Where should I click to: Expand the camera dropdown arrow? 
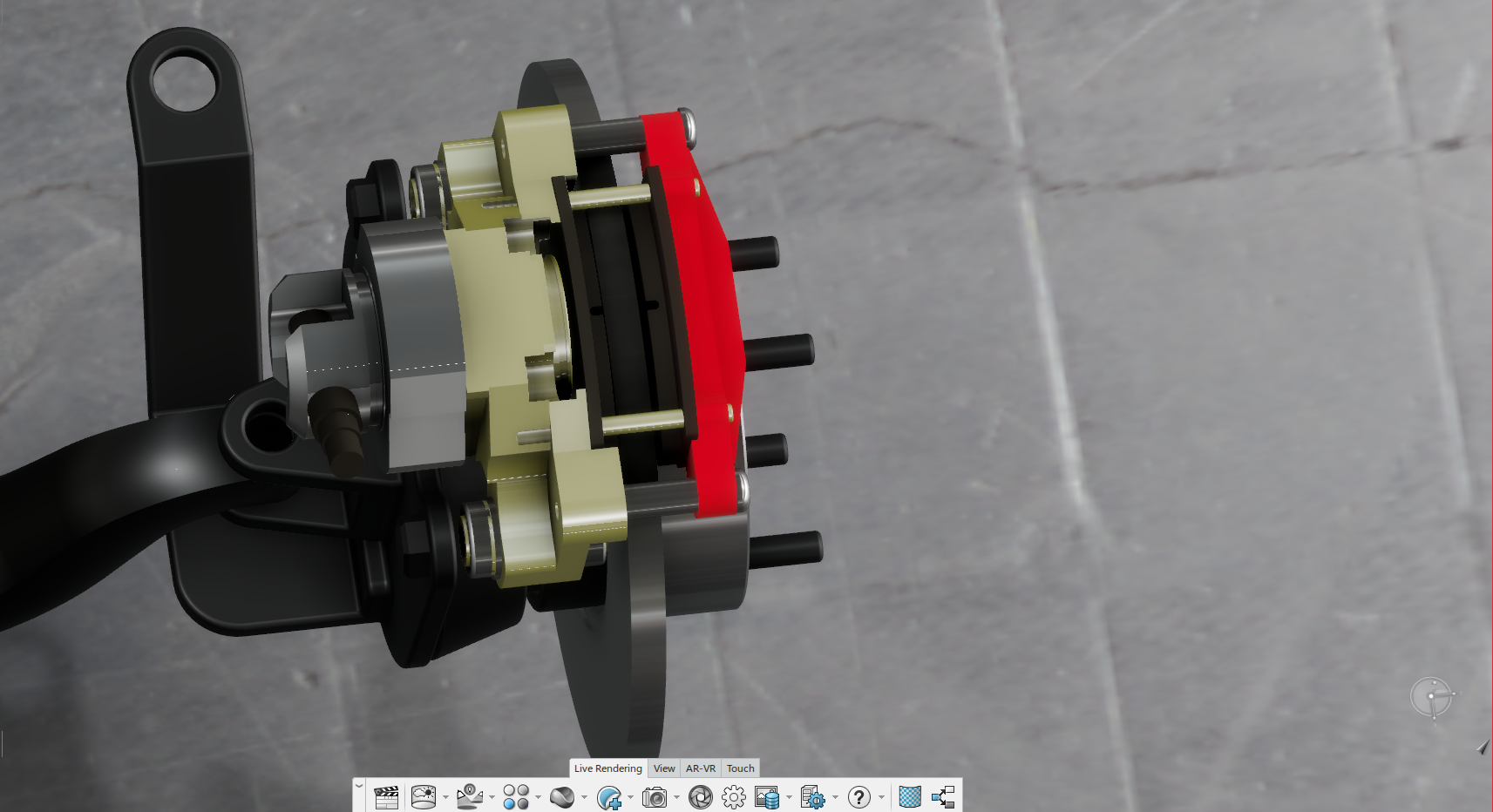click(x=676, y=797)
